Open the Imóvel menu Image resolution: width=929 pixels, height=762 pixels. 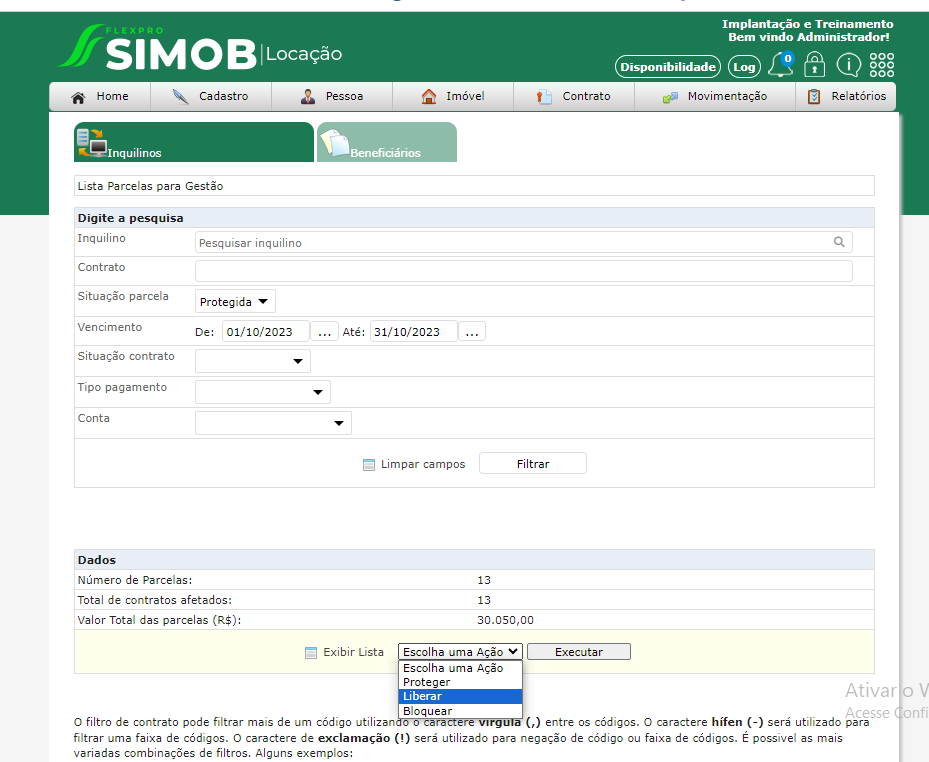[x=453, y=97]
